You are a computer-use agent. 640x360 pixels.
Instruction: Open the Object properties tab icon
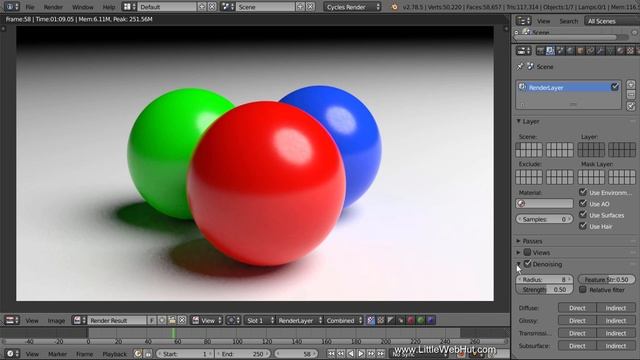click(580, 51)
